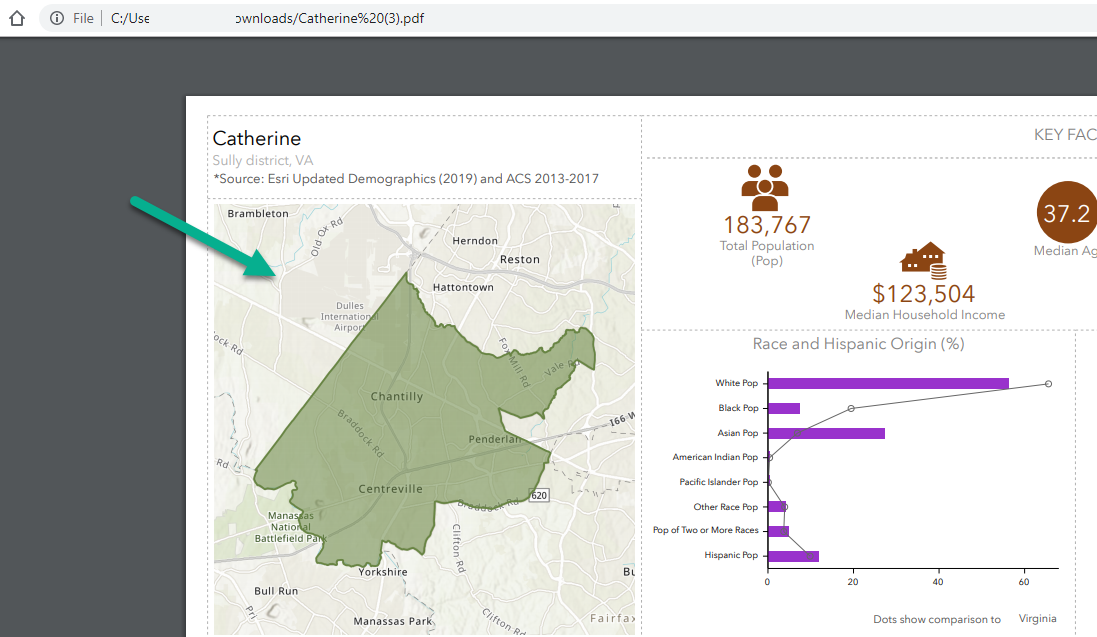Click the Dulles International Airport label
The width and height of the screenshot is (1097, 637).
coord(349,315)
